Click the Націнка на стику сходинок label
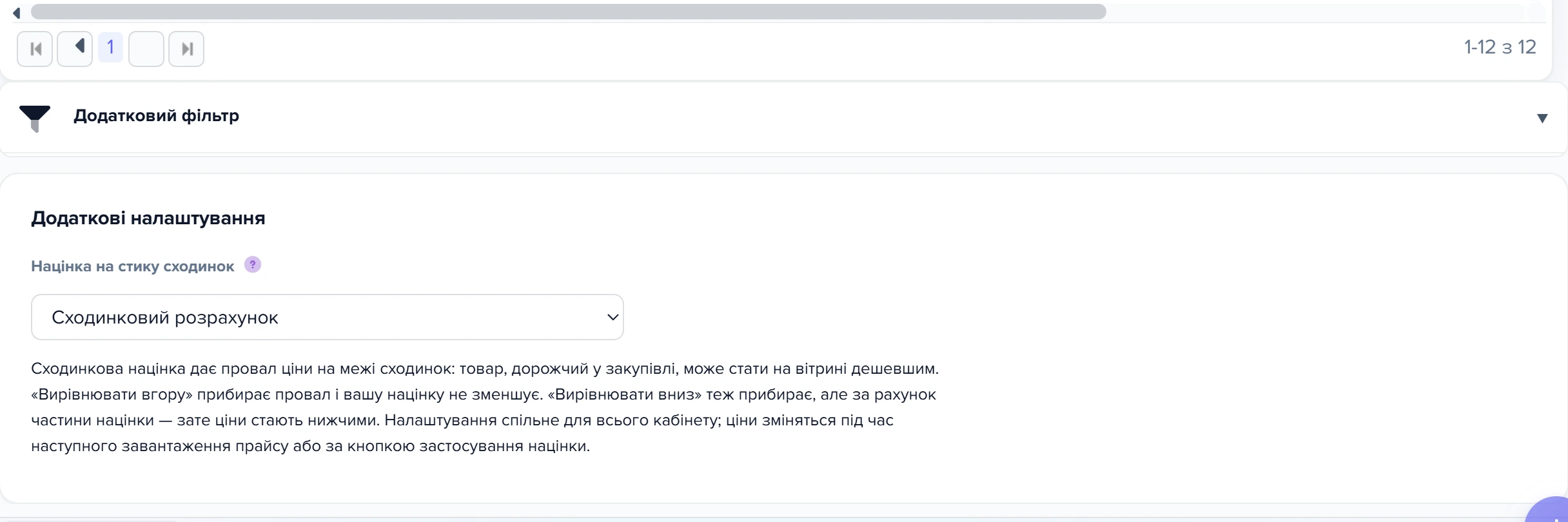The width and height of the screenshot is (1568, 522). 133,267
